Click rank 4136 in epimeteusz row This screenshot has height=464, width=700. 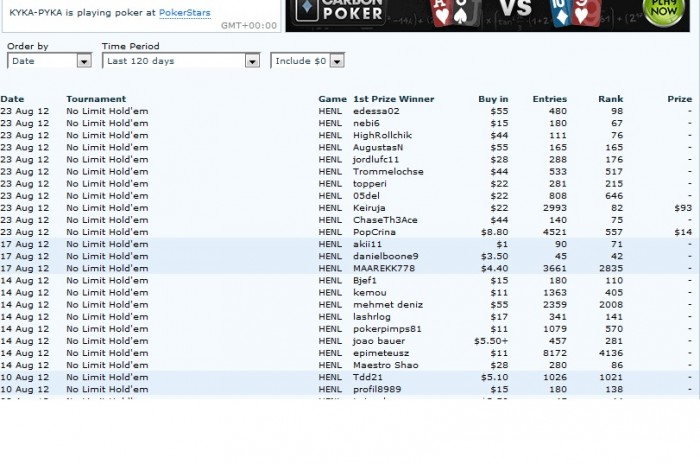coord(611,352)
